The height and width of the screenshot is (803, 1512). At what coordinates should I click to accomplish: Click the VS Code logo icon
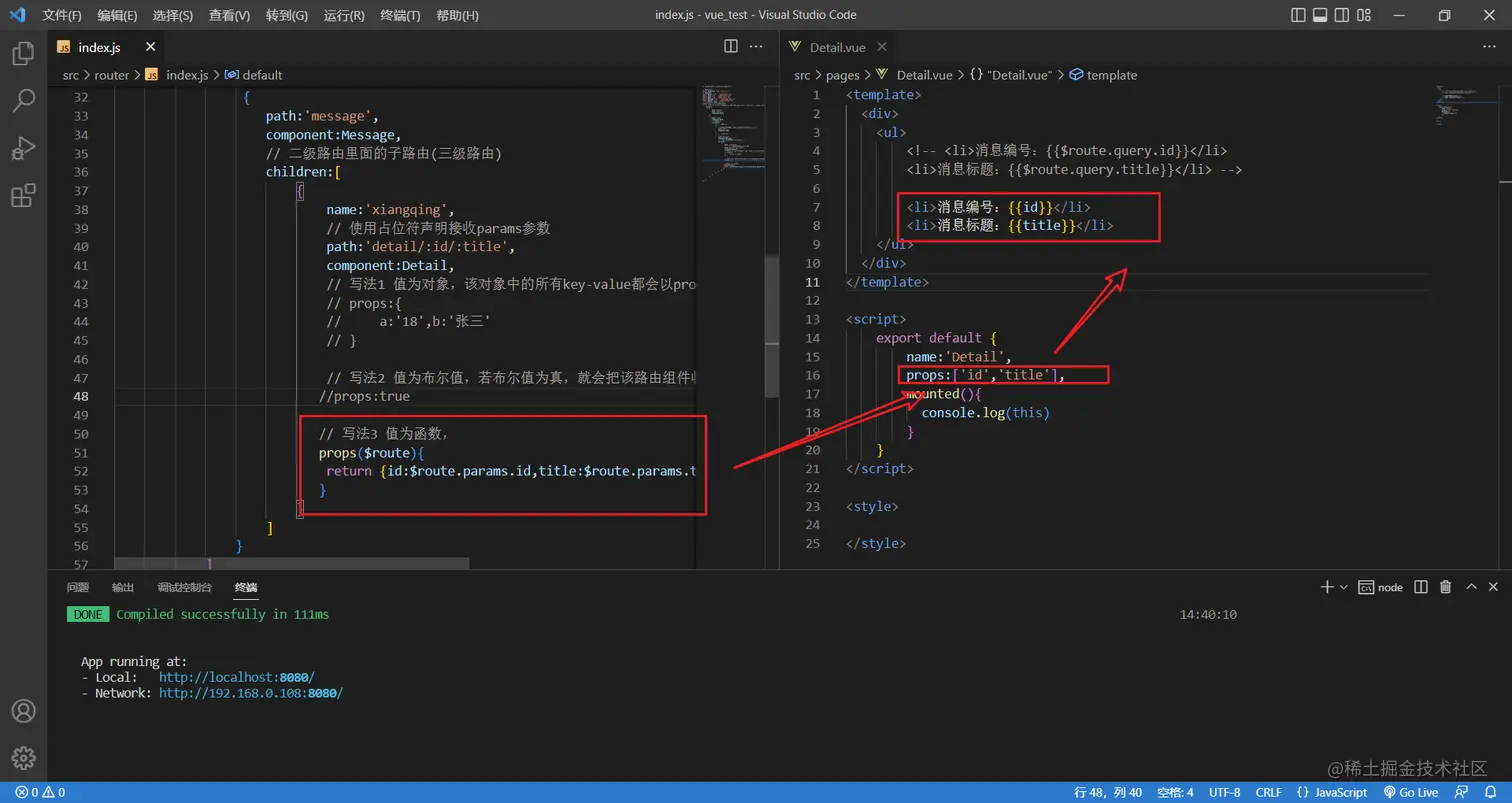pyautogui.click(x=18, y=15)
